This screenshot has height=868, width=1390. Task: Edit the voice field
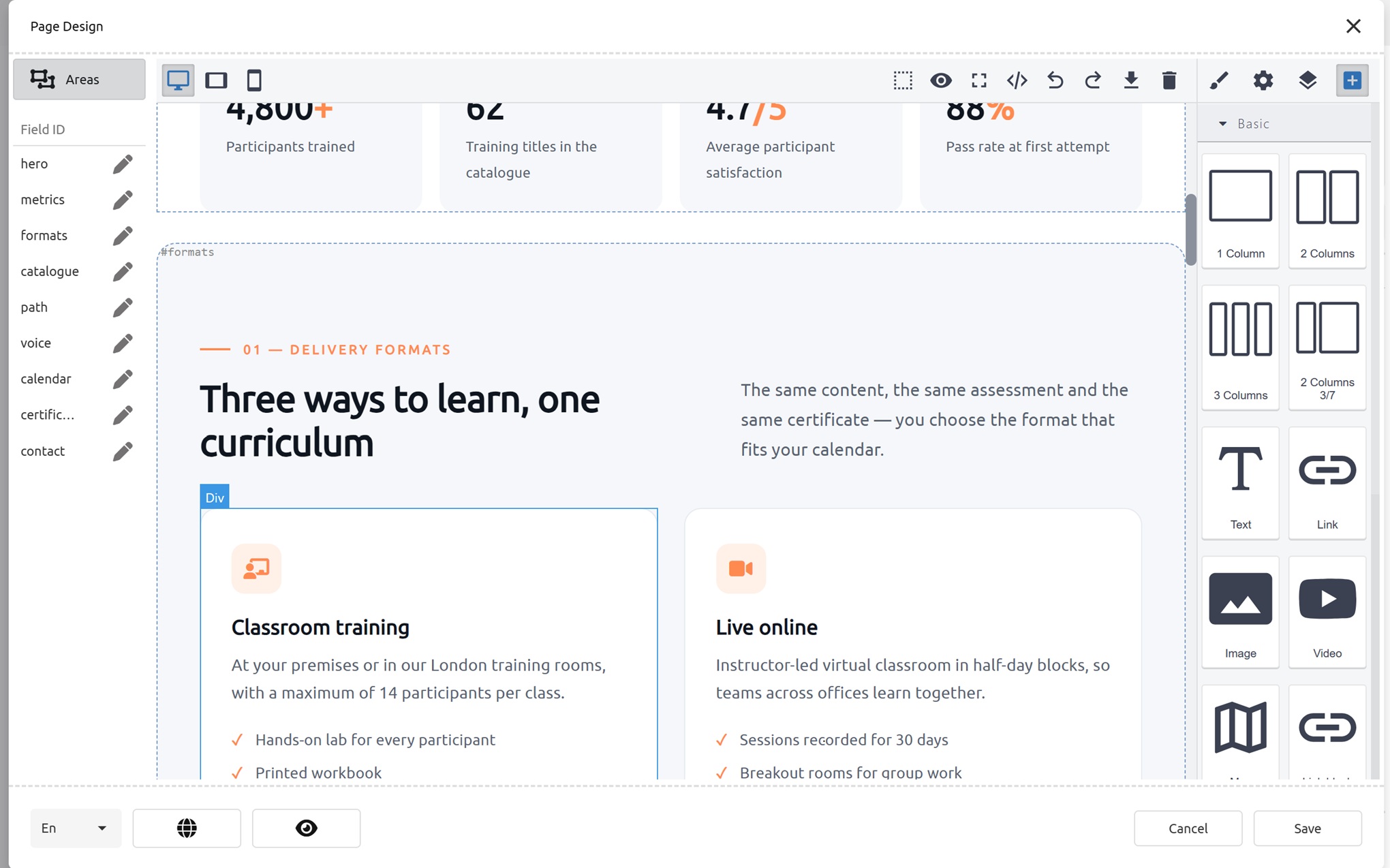(123, 343)
